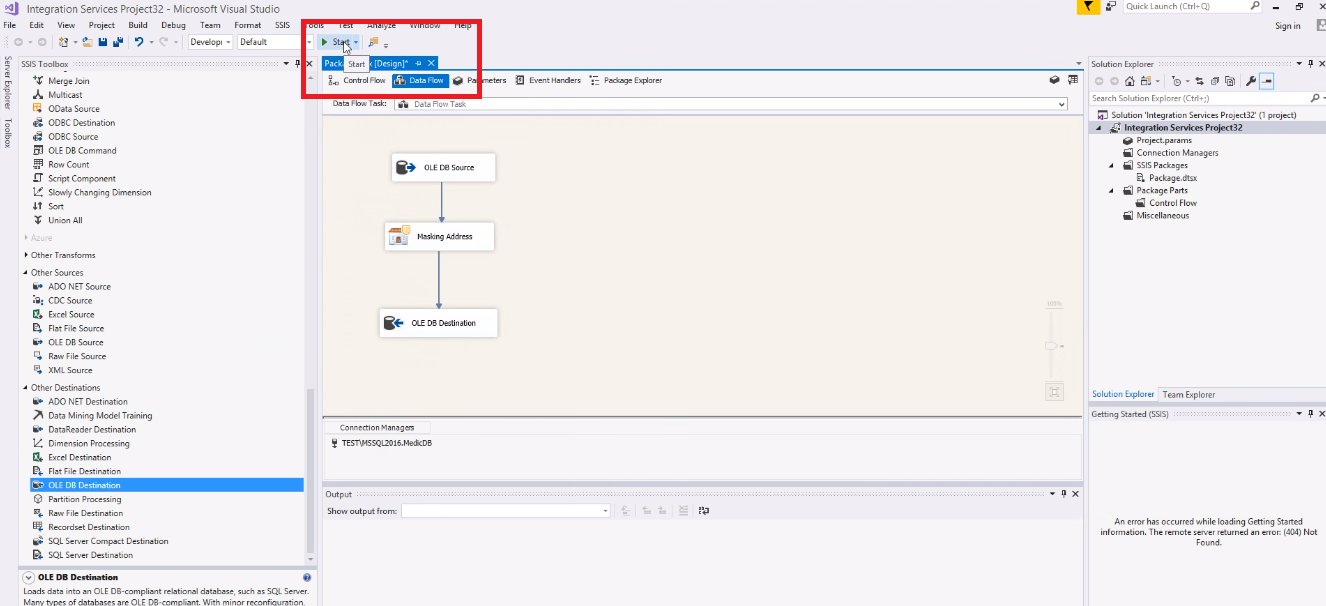
Task: Pick Multicast in SSIS Toolbox
Action: pyautogui.click(x=65, y=95)
